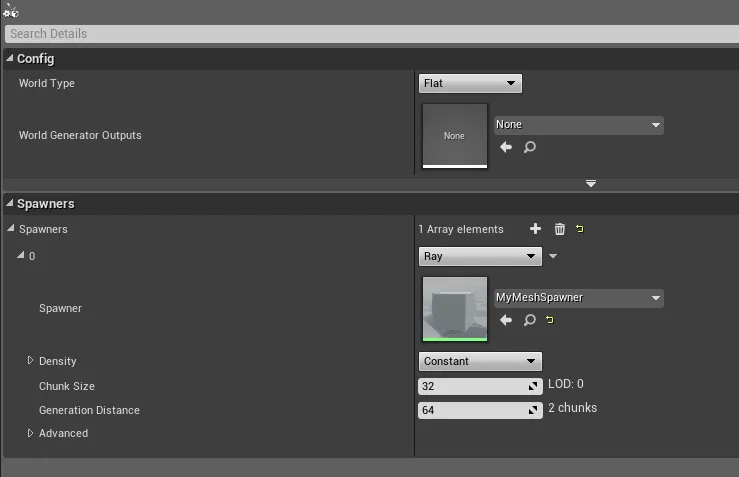Click the trash icon to empty Spawners array
This screenshot has width=739, height=477.
559,229
